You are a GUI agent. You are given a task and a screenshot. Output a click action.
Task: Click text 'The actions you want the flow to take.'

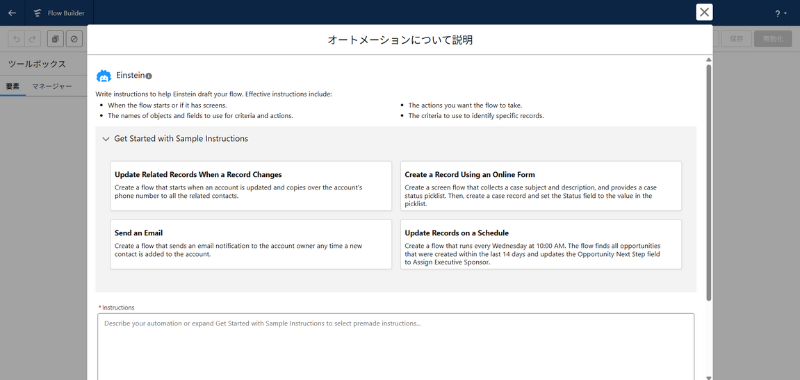click(x=465, y=106)
